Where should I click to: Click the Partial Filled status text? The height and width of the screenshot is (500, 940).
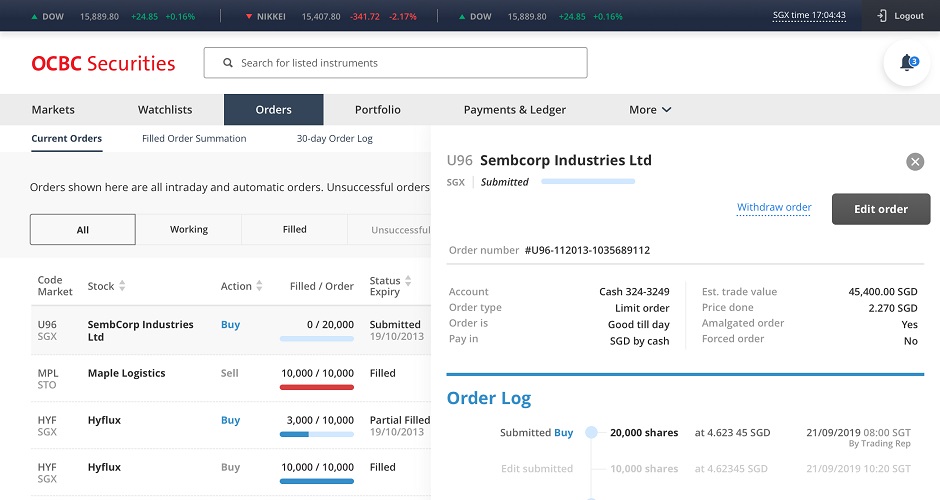pos(400,420)
